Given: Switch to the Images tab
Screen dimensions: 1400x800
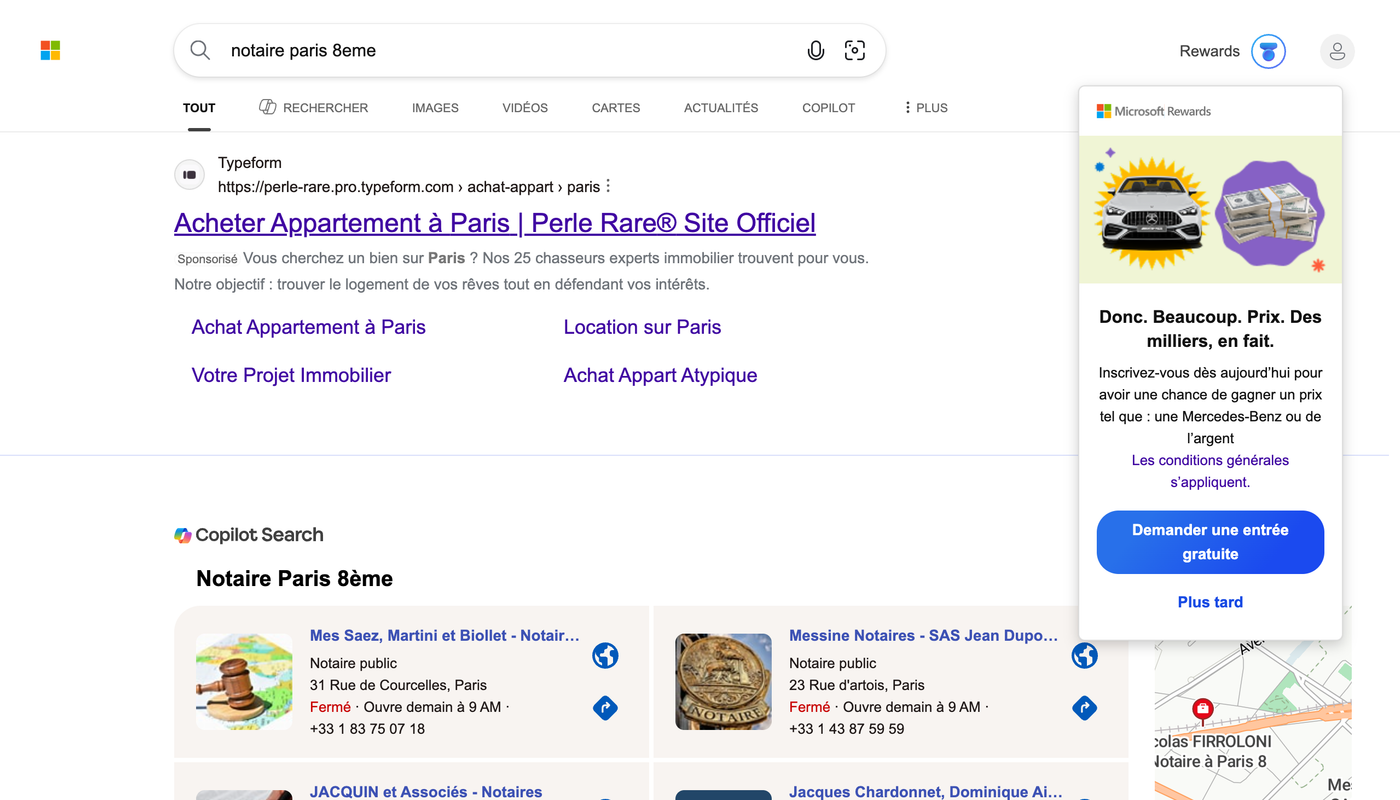Looking at the screenshot, I should tap(435, 107).
